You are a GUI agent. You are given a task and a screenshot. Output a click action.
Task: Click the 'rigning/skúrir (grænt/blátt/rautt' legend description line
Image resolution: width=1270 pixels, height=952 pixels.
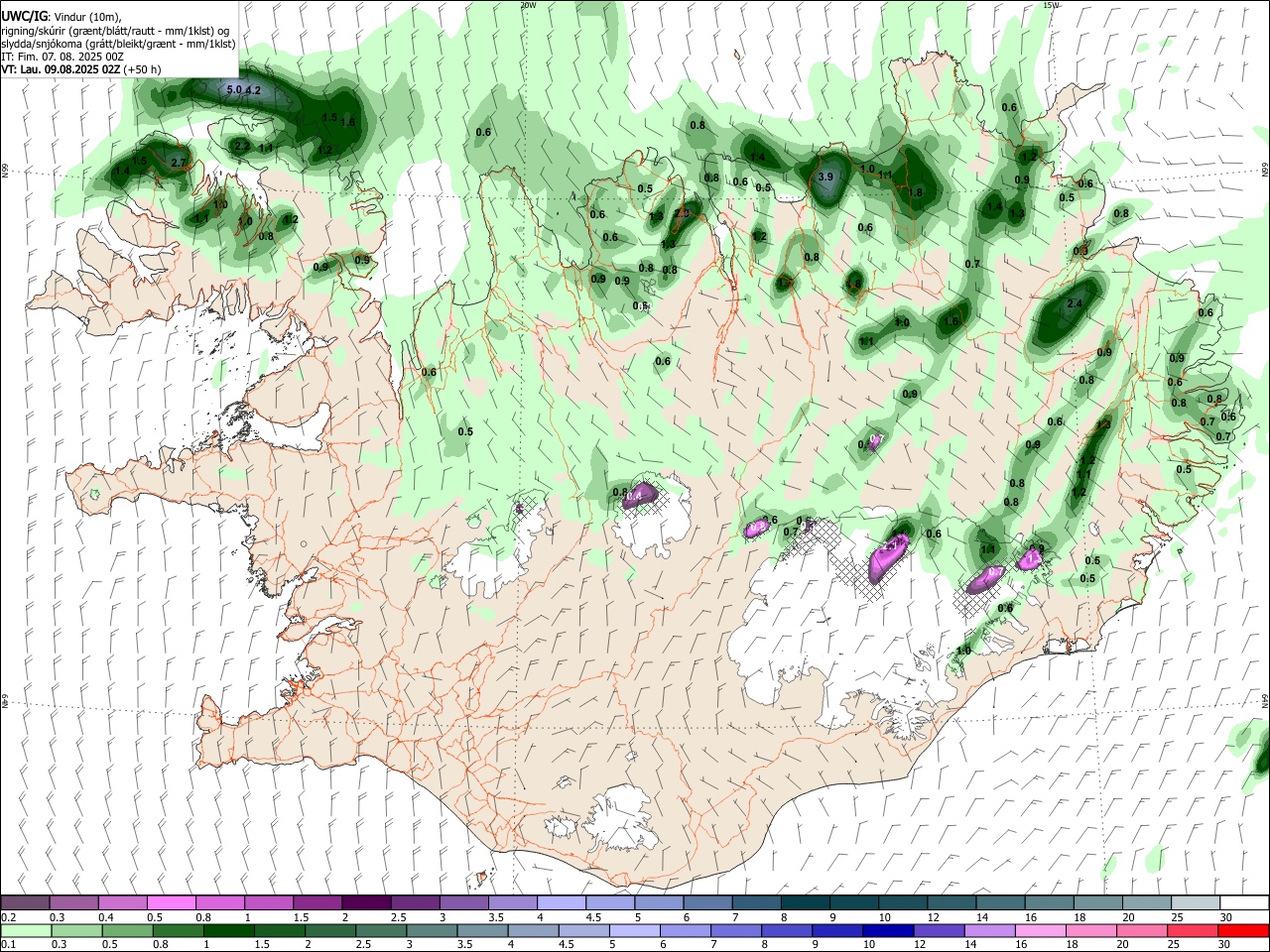coord(115,31)
